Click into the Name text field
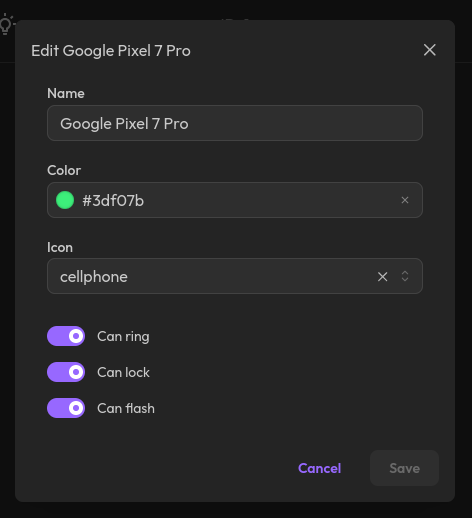This screenshot has height=518, width=472. 235,123
